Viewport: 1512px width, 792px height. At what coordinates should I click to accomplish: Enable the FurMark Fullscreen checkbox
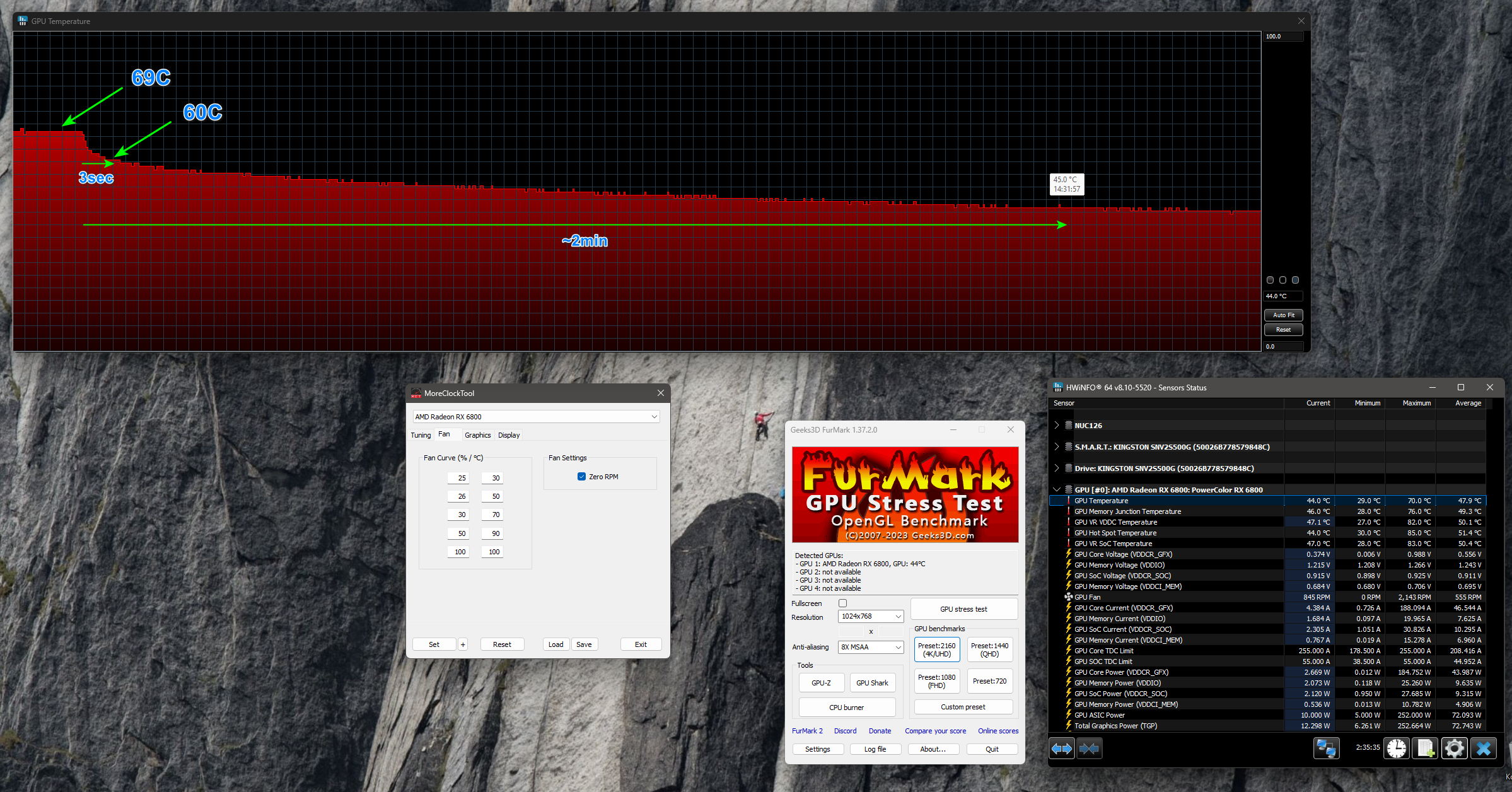point(842,603)
